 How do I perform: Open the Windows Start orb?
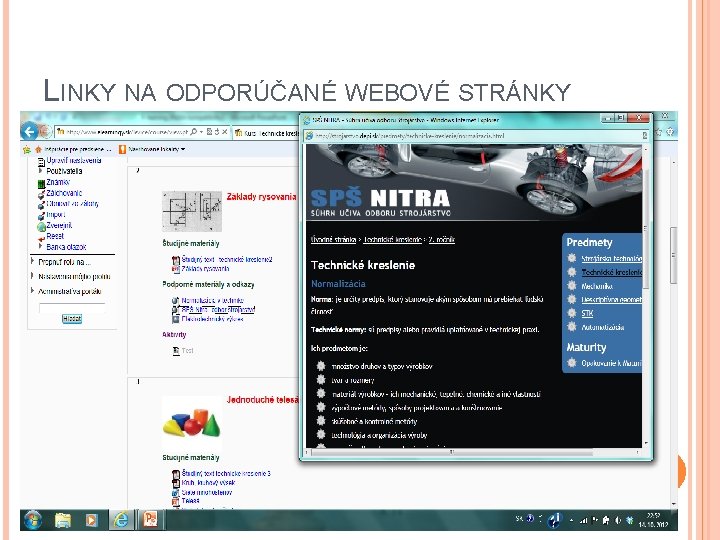tap(33, 520)
